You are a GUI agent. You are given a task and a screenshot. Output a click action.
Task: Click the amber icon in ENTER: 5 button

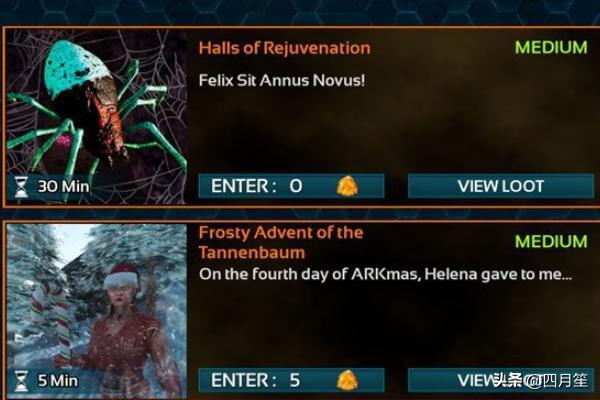point(347,380)
